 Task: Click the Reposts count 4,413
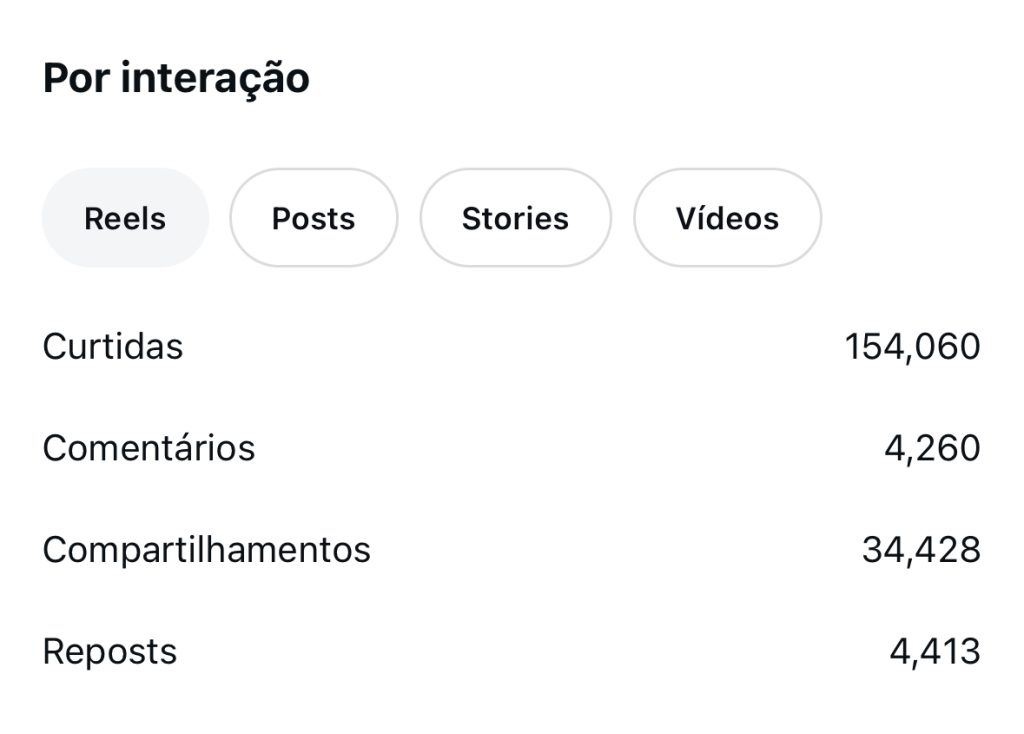coord(935,651)
